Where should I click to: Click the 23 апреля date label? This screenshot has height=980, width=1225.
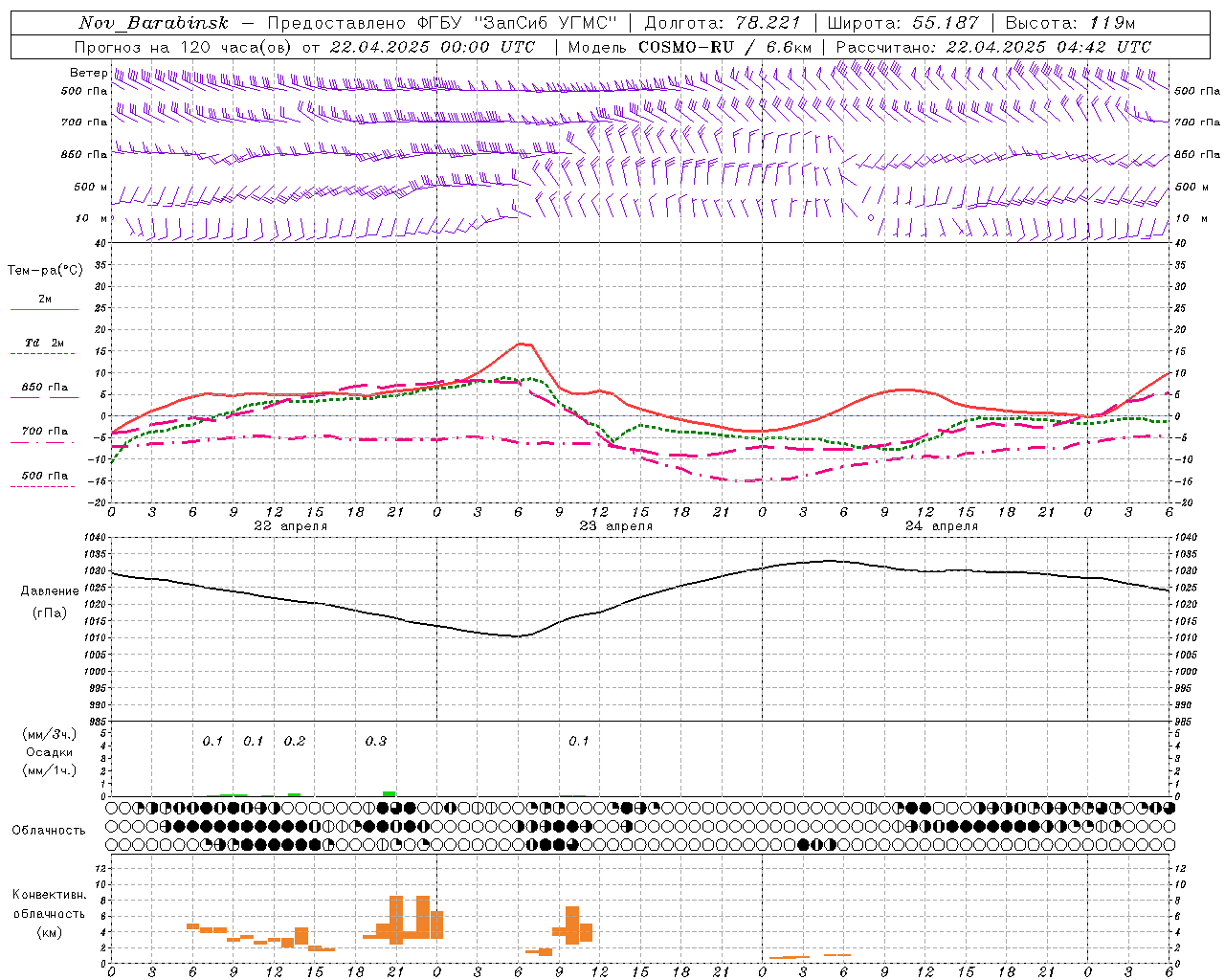pyautogui.click(x=615, y=526)
